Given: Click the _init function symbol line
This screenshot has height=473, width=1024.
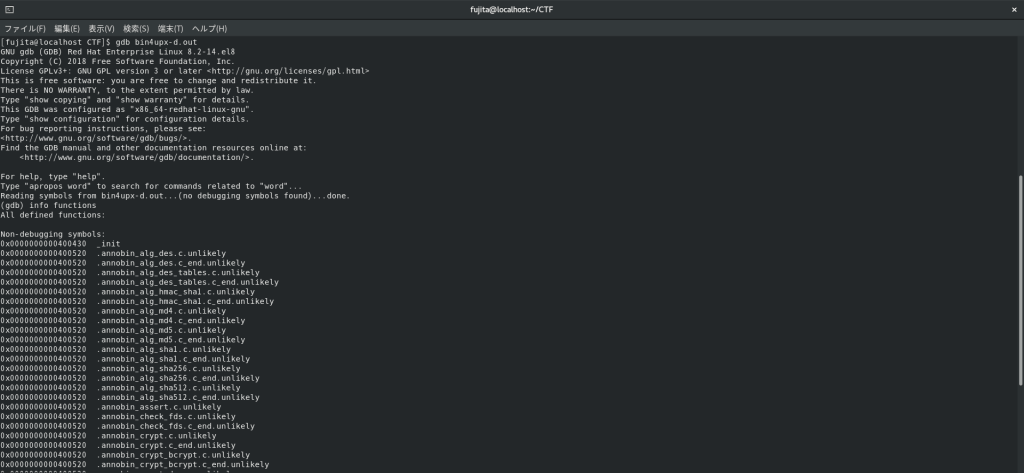Looking at the screenshot, I should (108, 243).
